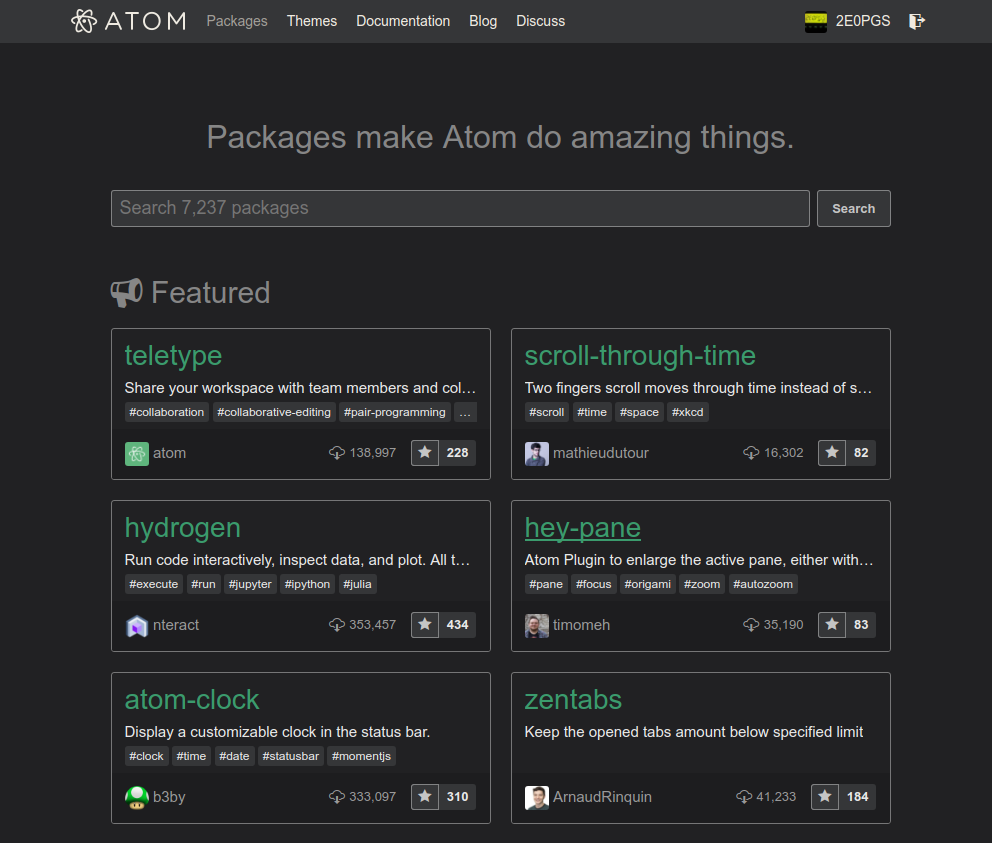Click the 138,997 downloads count
This screenshot has height=843, width=992.
[x=373, y=453]
